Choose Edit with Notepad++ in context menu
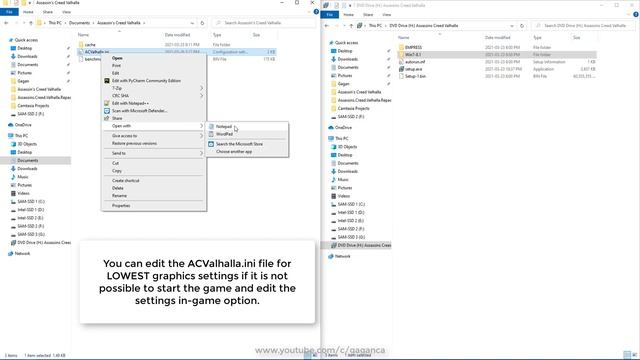The image size is (640, 360). click(x=130, y=103)
